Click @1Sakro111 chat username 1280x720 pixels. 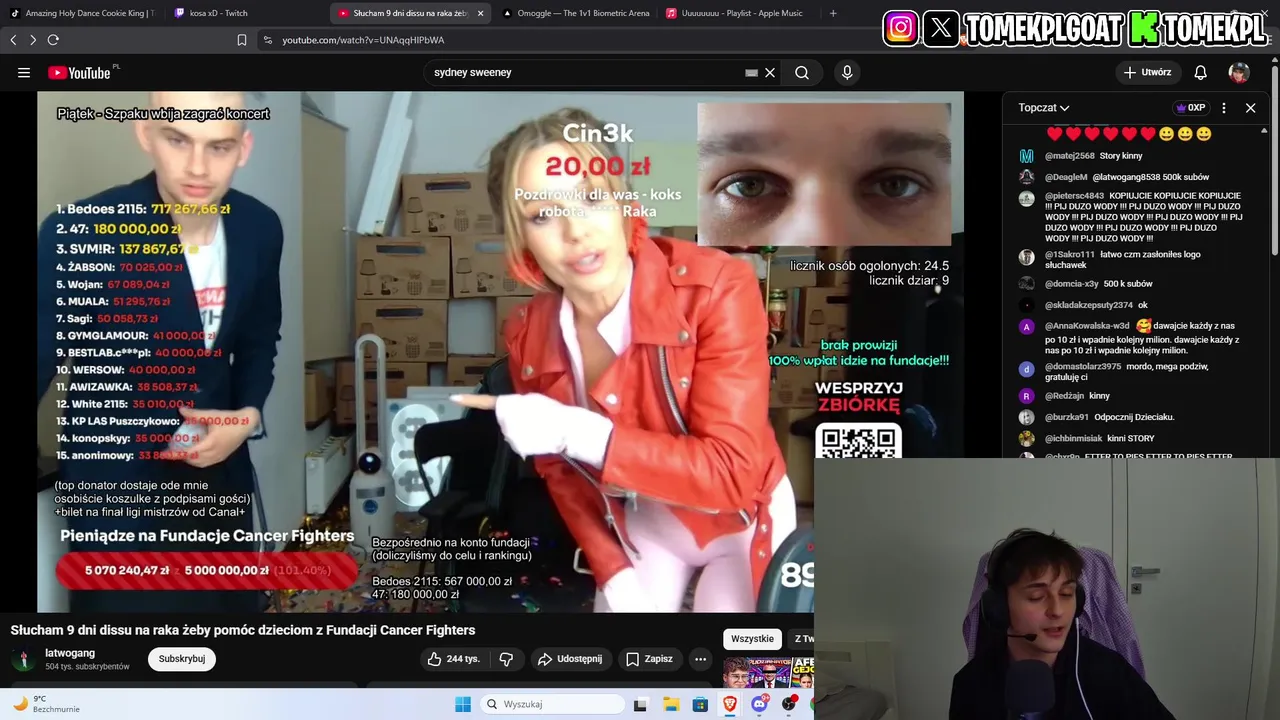(x=1070, y=255)
